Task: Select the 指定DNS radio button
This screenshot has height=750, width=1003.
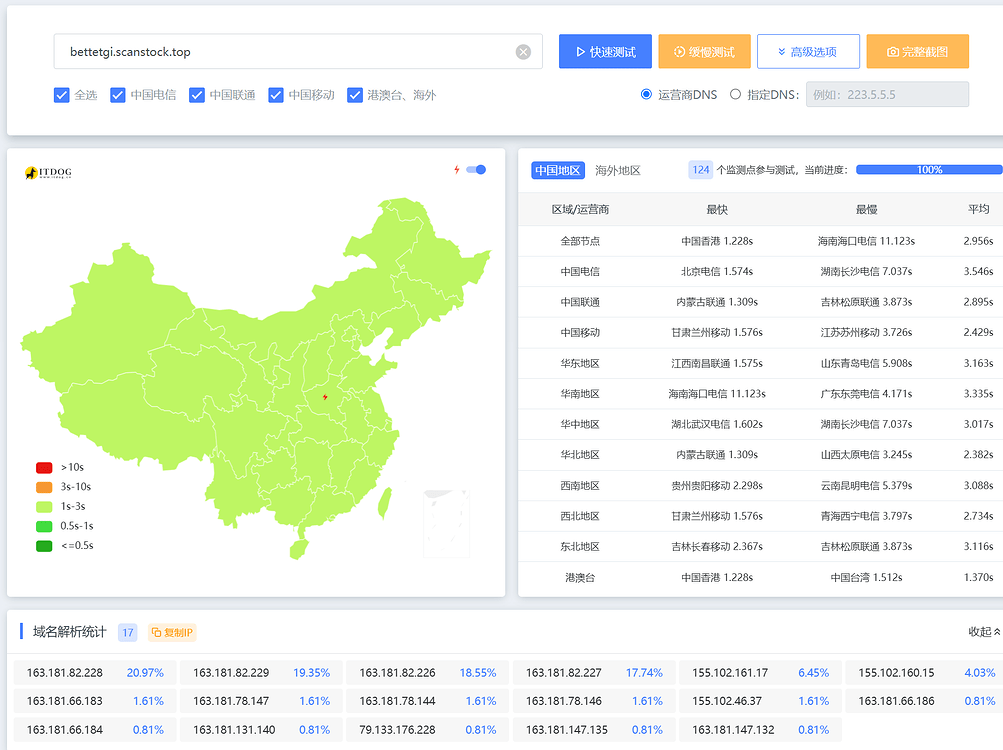Action: [x=736, y=95]
